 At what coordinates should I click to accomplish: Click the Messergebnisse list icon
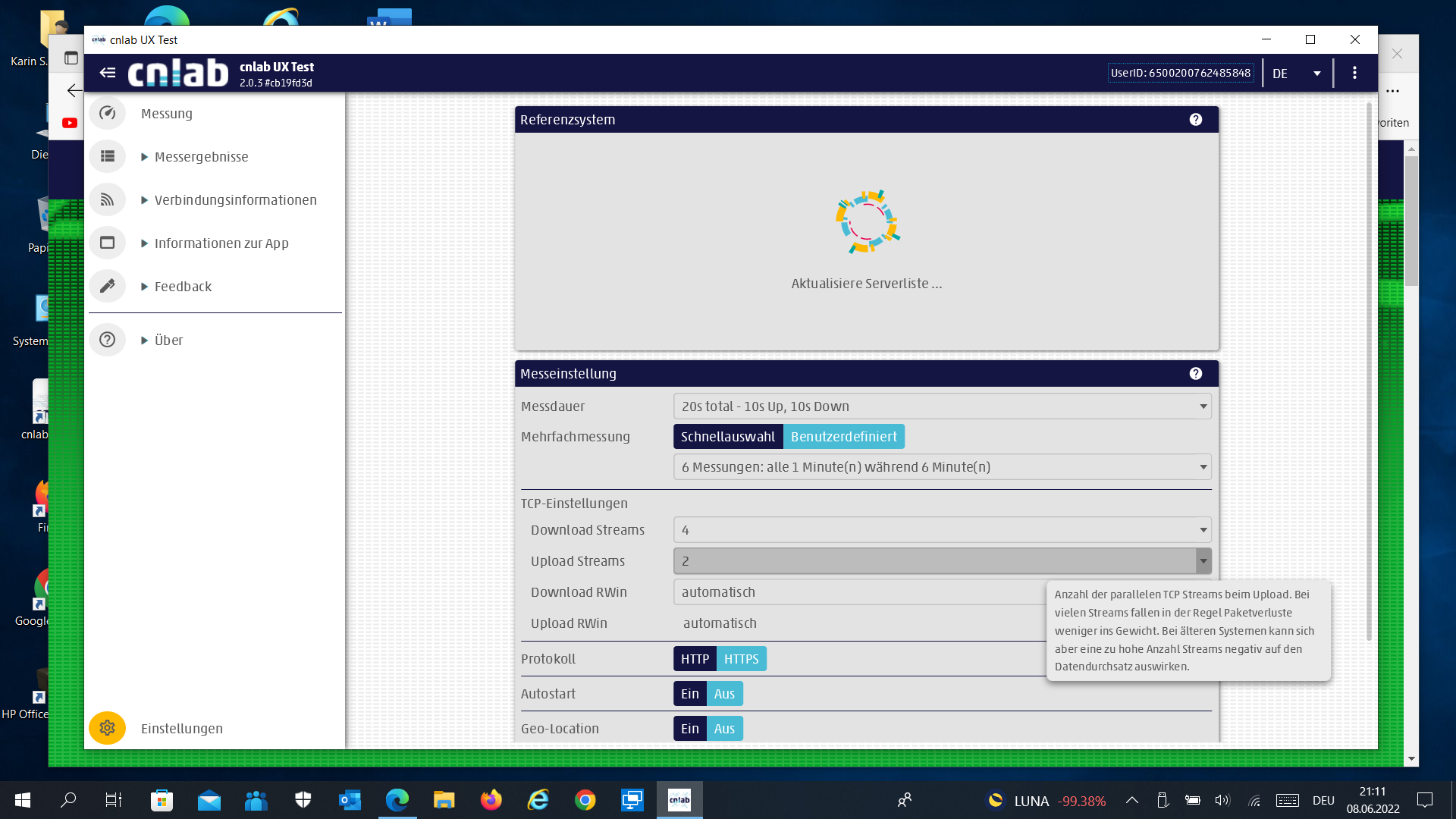[107, 156]
